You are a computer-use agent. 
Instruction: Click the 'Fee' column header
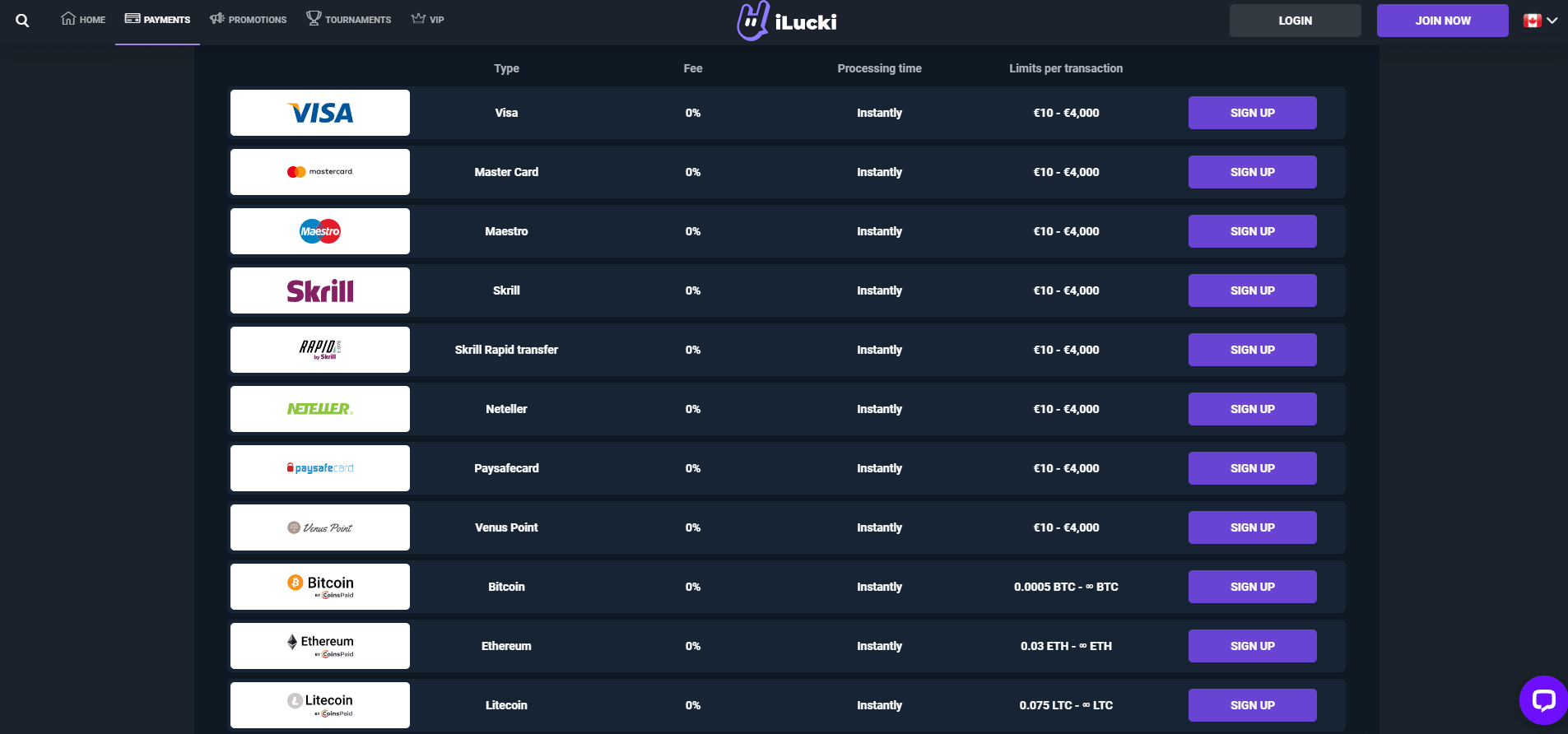[693, 68]
